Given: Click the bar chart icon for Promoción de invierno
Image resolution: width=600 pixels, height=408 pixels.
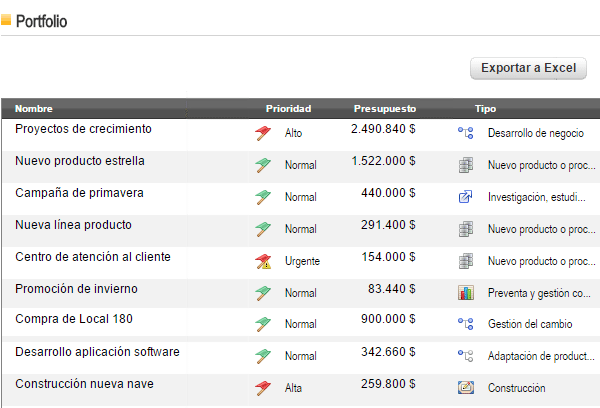Looking at the screenshot, I should click(465, 293).
